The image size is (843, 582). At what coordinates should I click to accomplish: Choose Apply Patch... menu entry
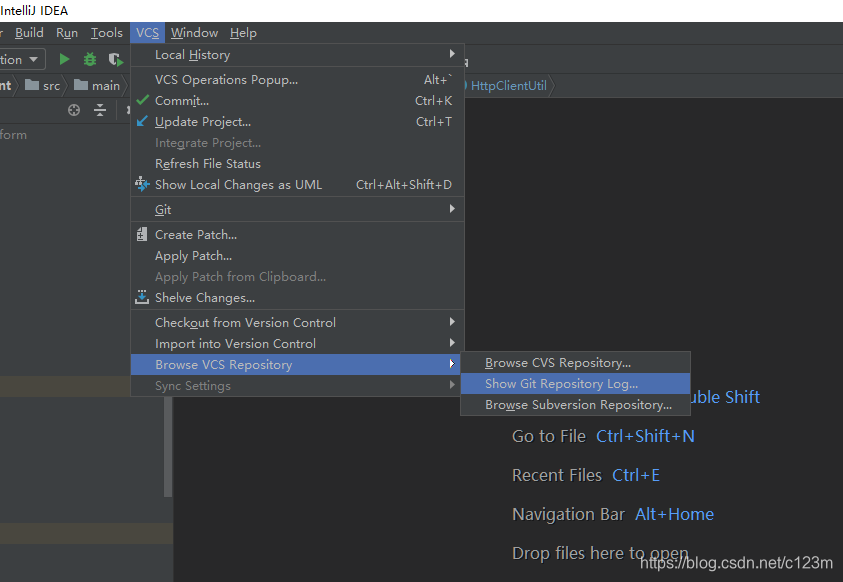click(297, 255)
